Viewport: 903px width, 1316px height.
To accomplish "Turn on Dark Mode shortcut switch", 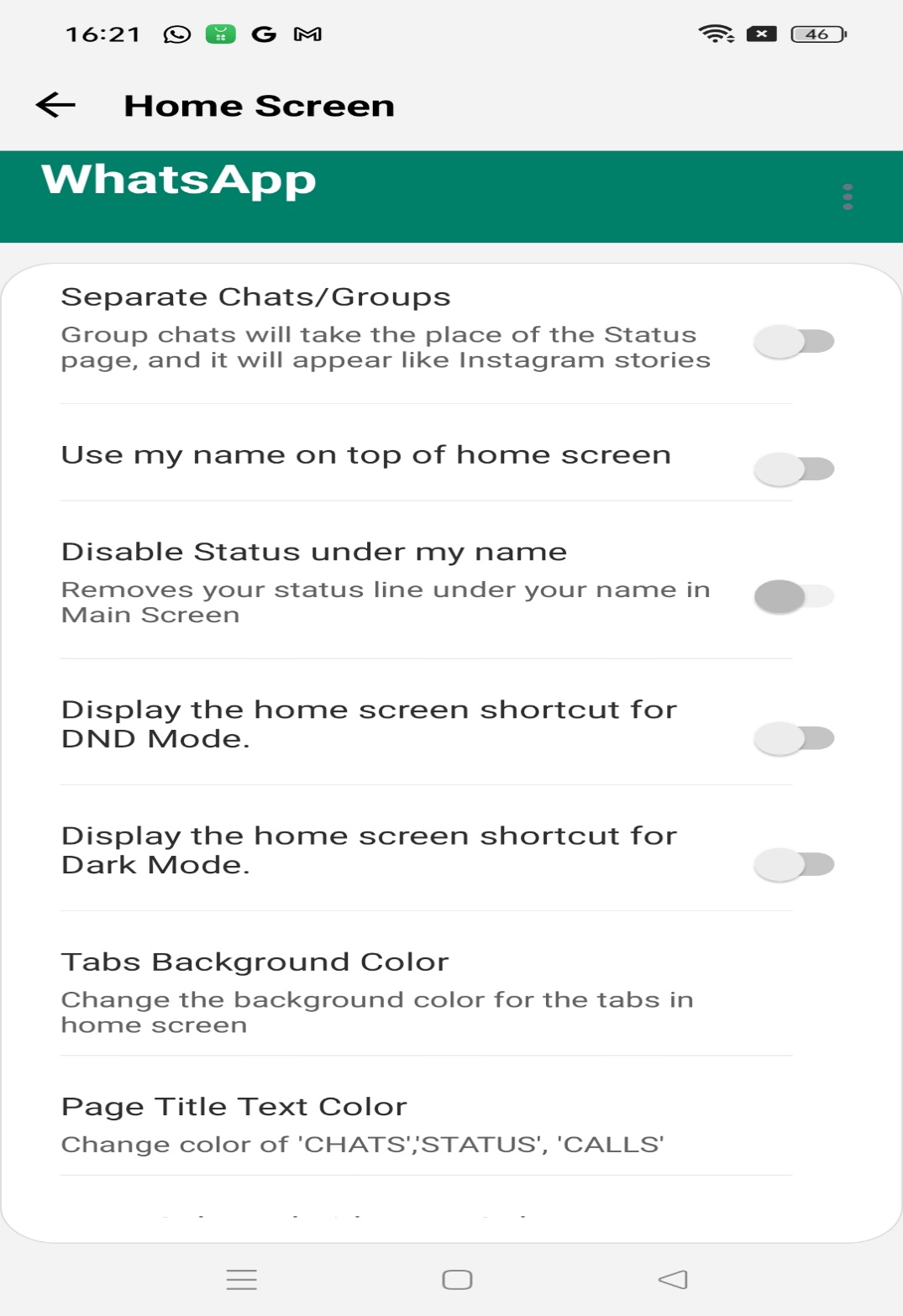I will (x=794, y=864).
